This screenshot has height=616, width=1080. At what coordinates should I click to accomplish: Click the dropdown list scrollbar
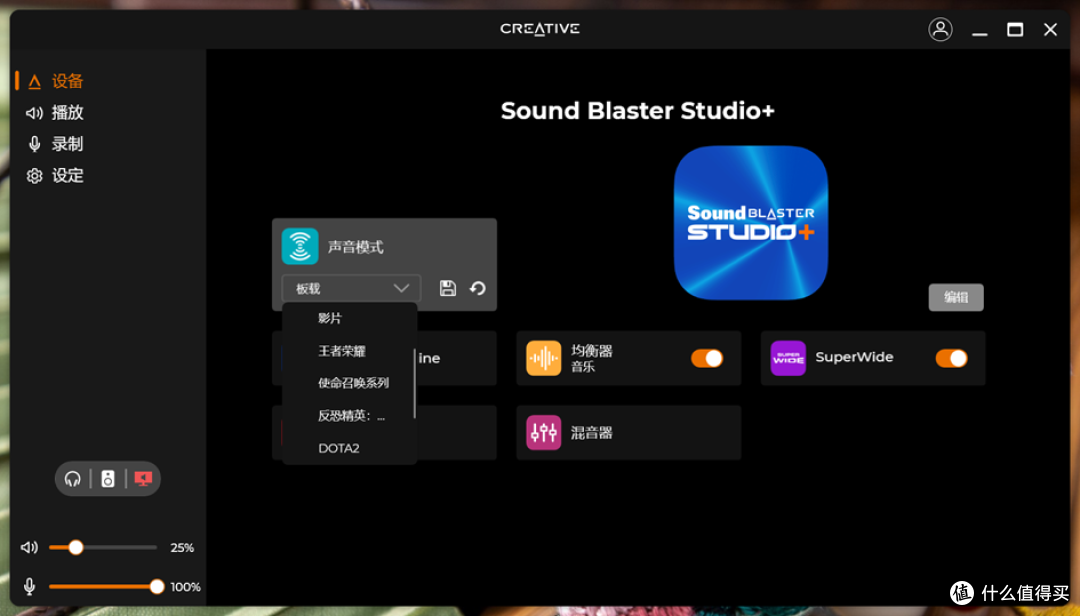414,383
